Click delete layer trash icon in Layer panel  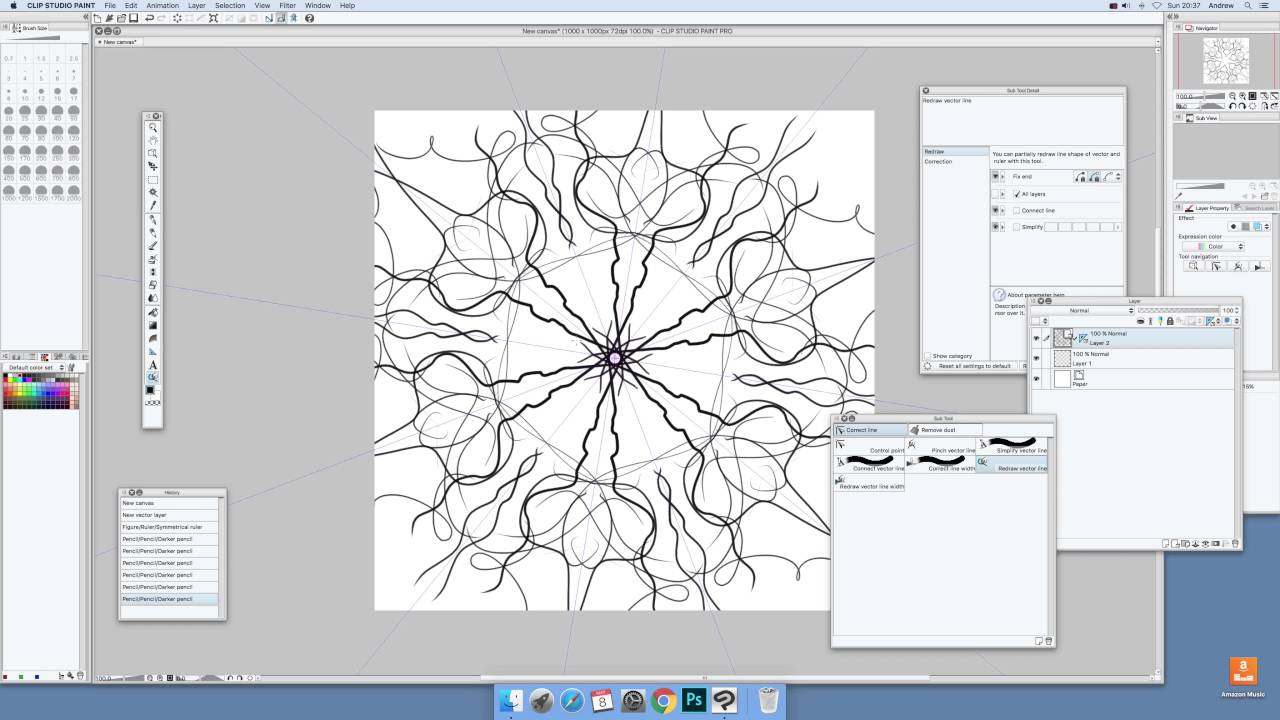pyautogui.click(x=1236, y=543)
